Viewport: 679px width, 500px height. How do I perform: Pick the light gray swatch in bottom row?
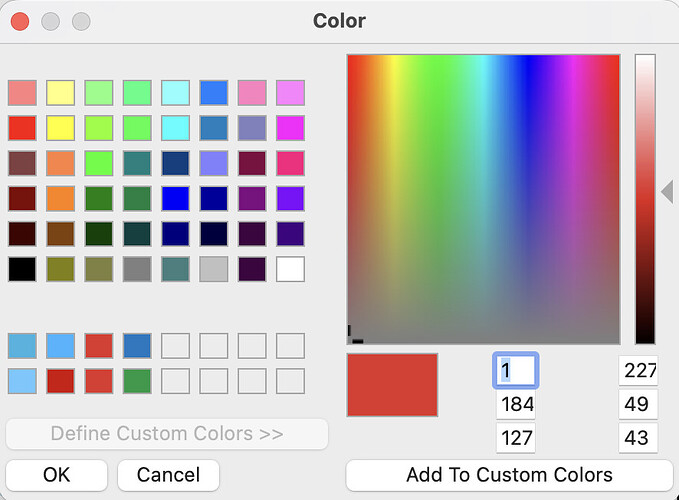[x=214, y=269]
